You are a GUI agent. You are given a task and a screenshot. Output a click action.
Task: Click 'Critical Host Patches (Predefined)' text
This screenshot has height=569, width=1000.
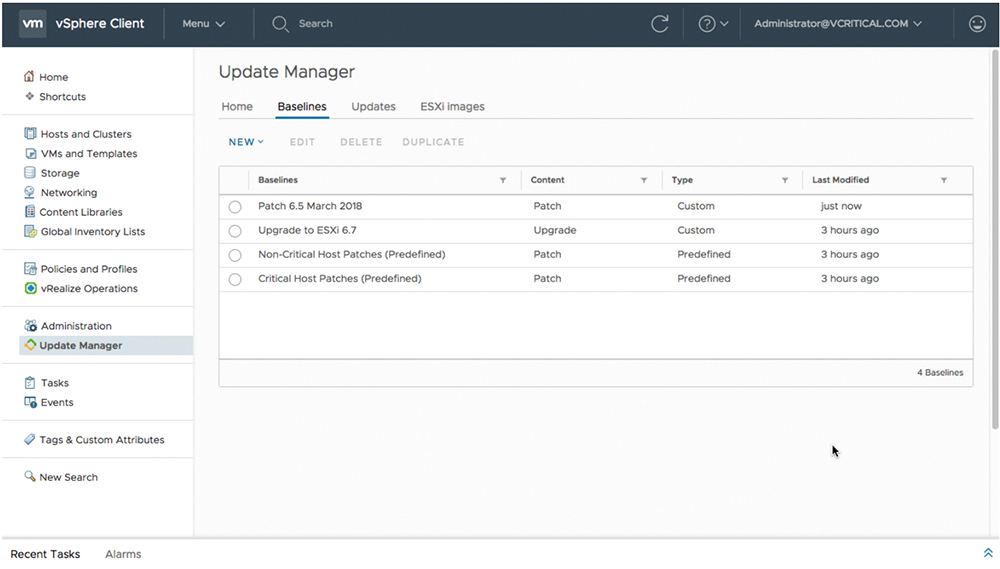[x=339, y=279]
